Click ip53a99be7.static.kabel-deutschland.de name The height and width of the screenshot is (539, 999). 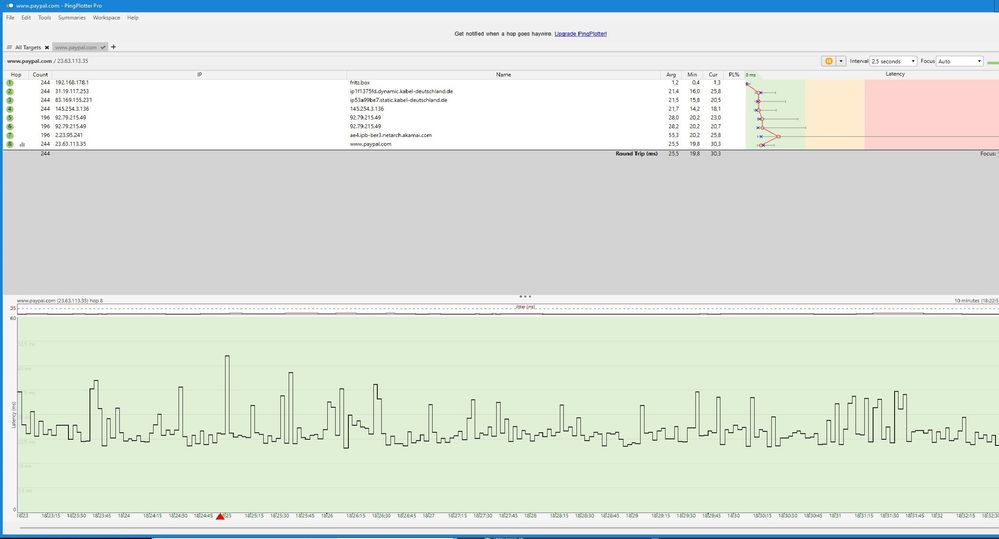(399, 100)
